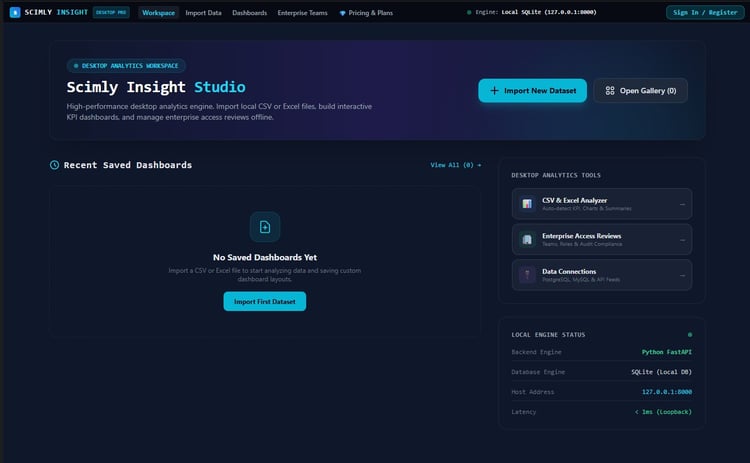
Task: Click Import First Dataset button
Action: tap(265, 301)
